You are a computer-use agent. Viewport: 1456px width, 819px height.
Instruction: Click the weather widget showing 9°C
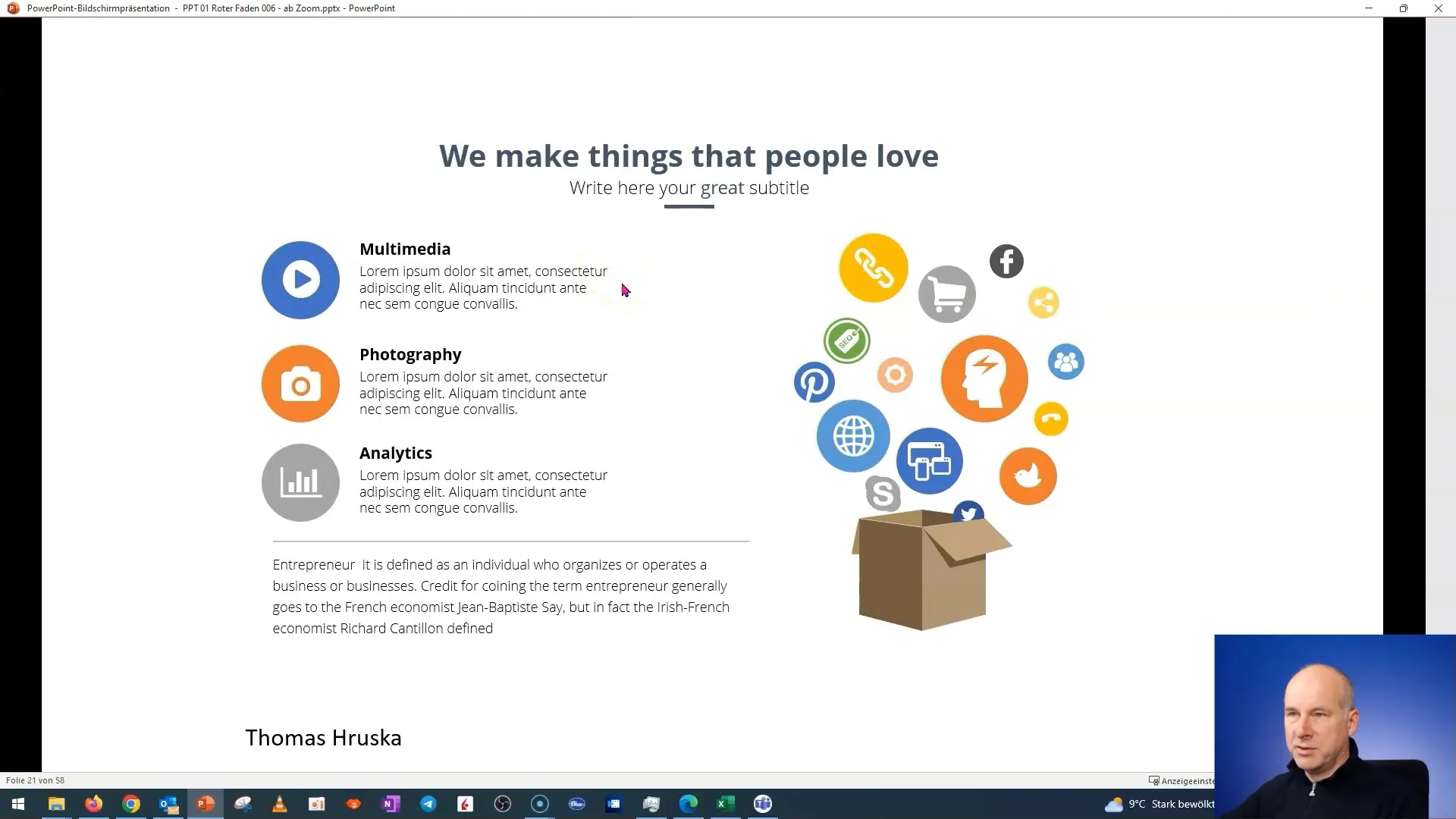(1159, 804)
